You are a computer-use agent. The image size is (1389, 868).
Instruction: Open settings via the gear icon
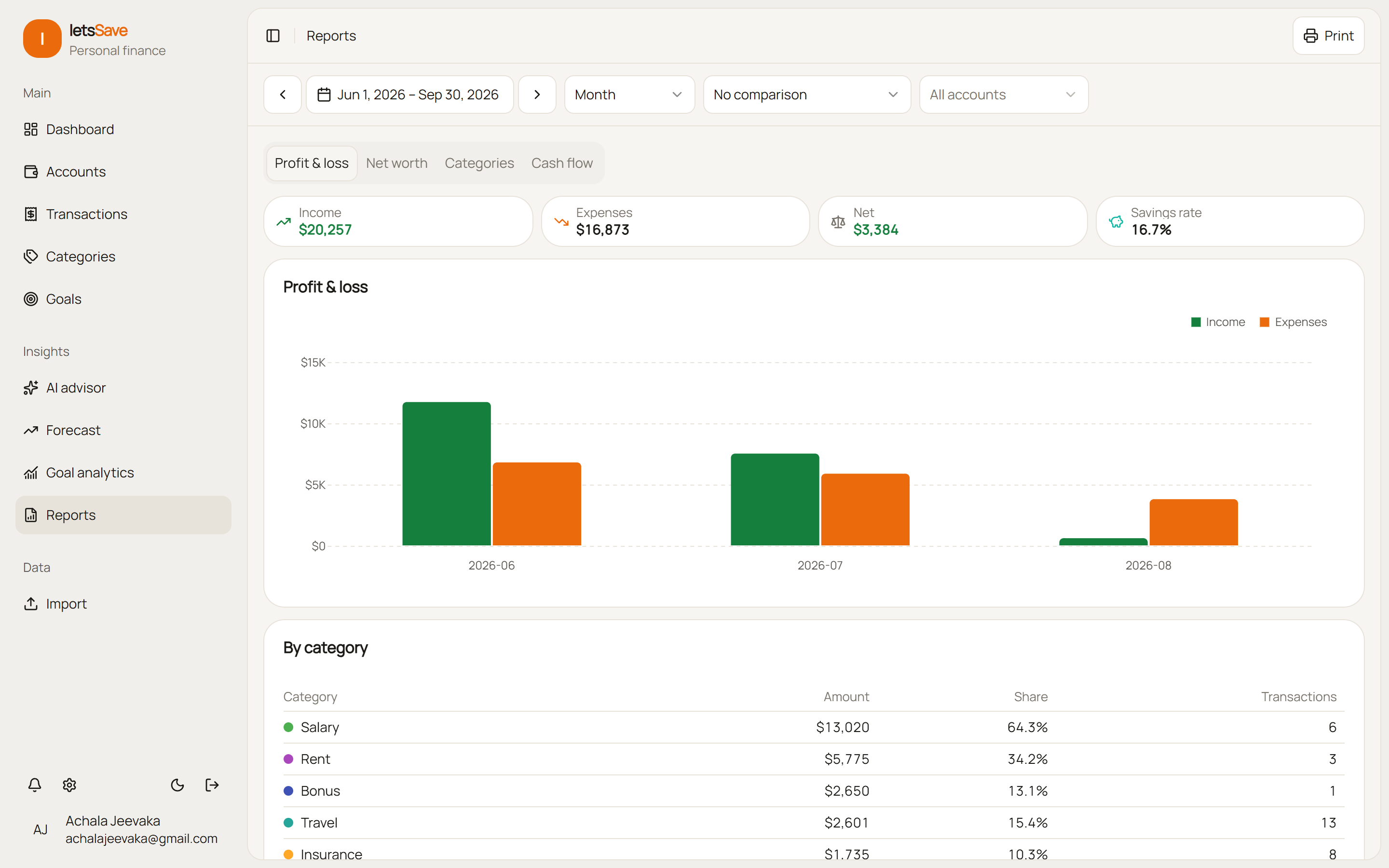tap(69, 785)
